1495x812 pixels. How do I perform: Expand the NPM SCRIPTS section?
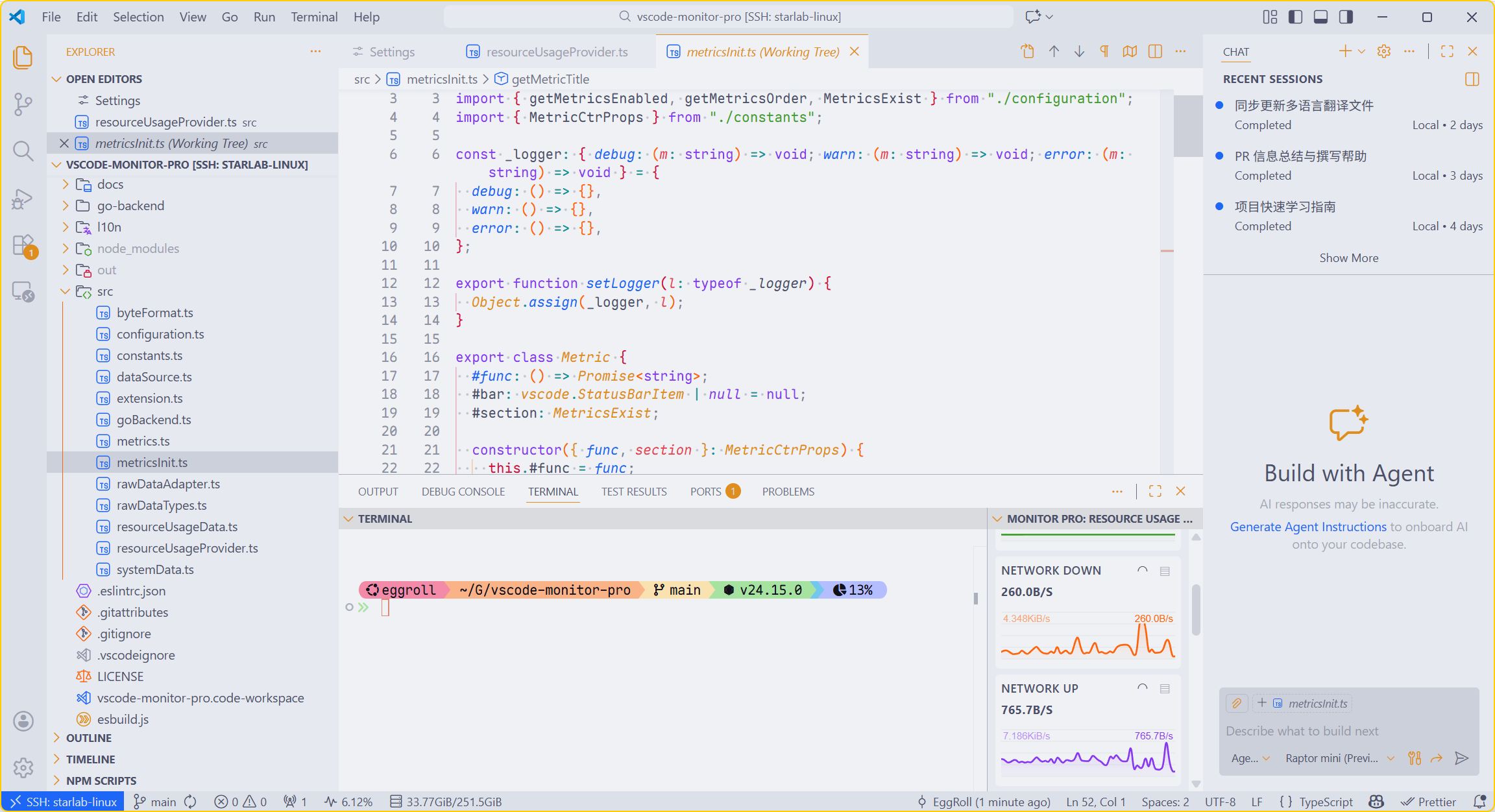point(56,781)
